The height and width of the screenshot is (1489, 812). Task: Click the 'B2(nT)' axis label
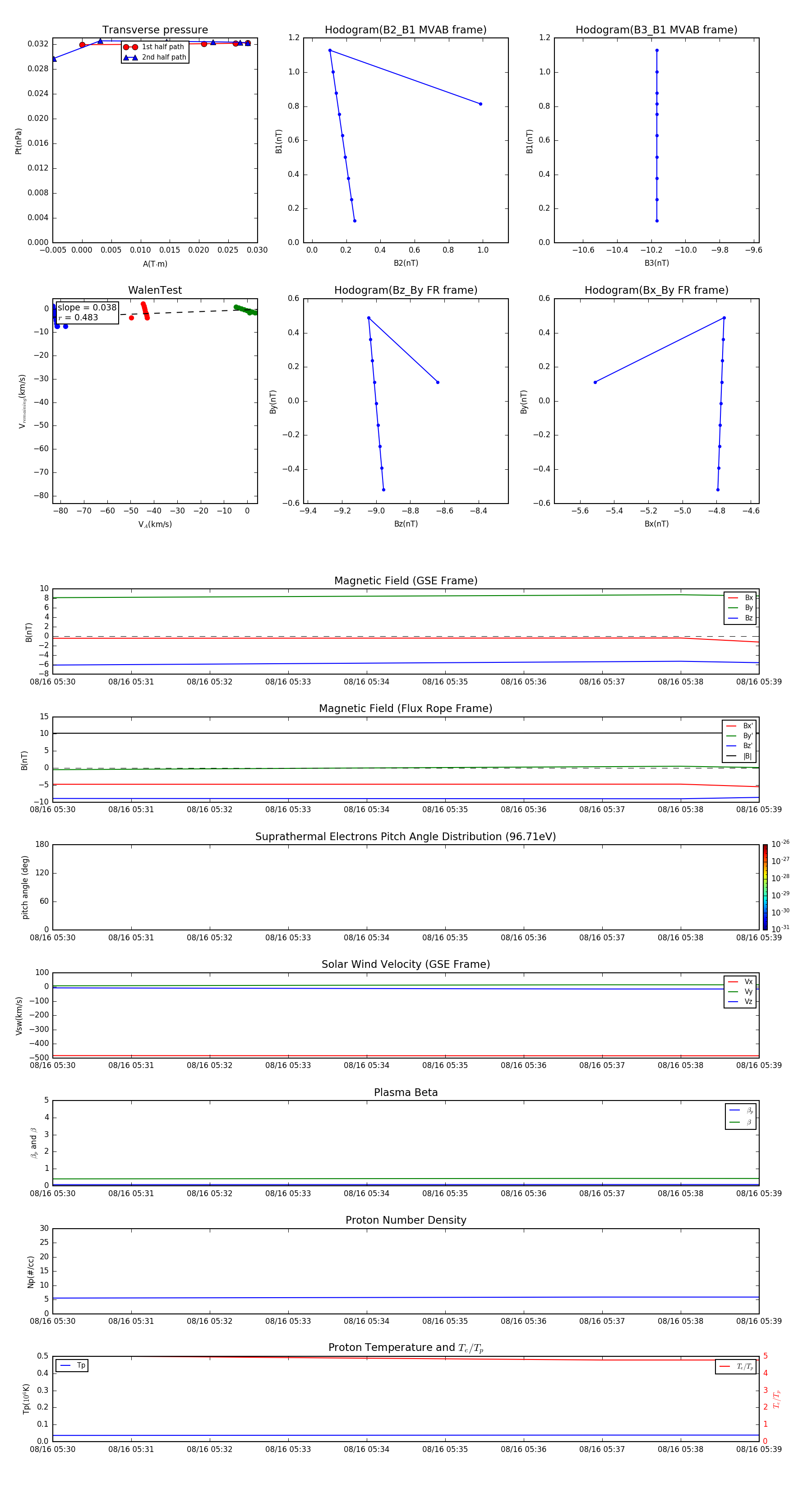[x=406, y=264]
